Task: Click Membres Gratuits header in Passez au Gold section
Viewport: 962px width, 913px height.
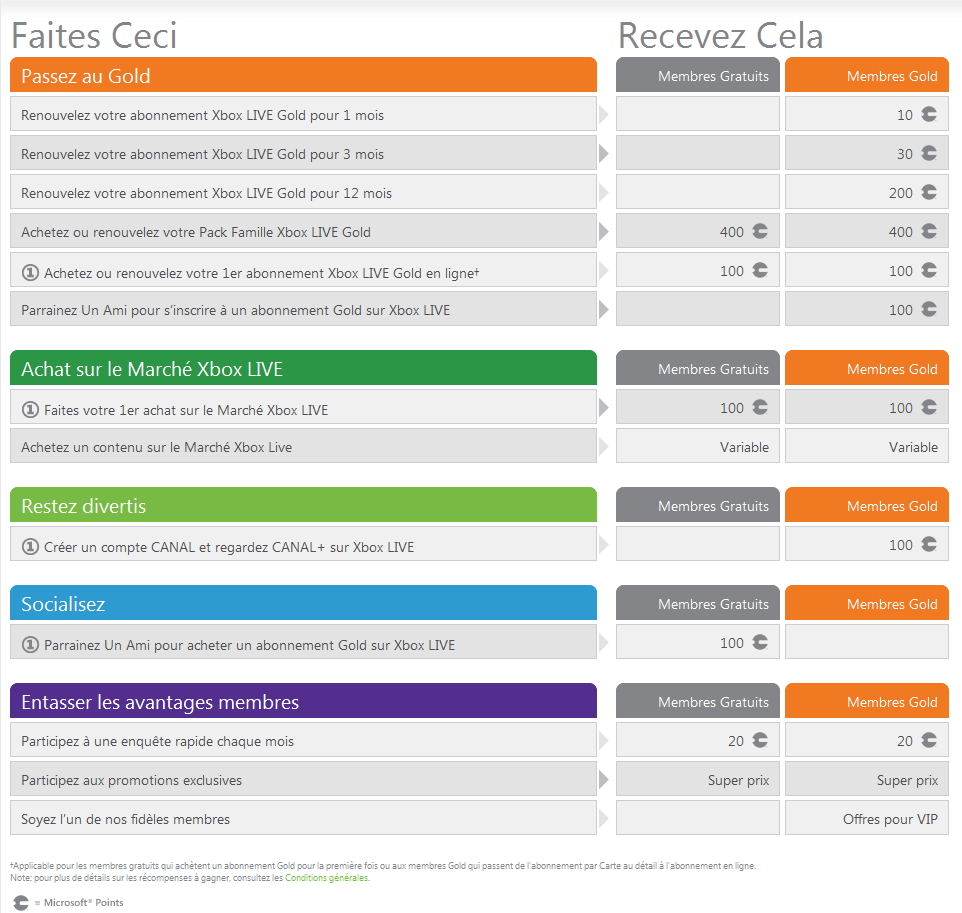Action: (x=698, y=75)
